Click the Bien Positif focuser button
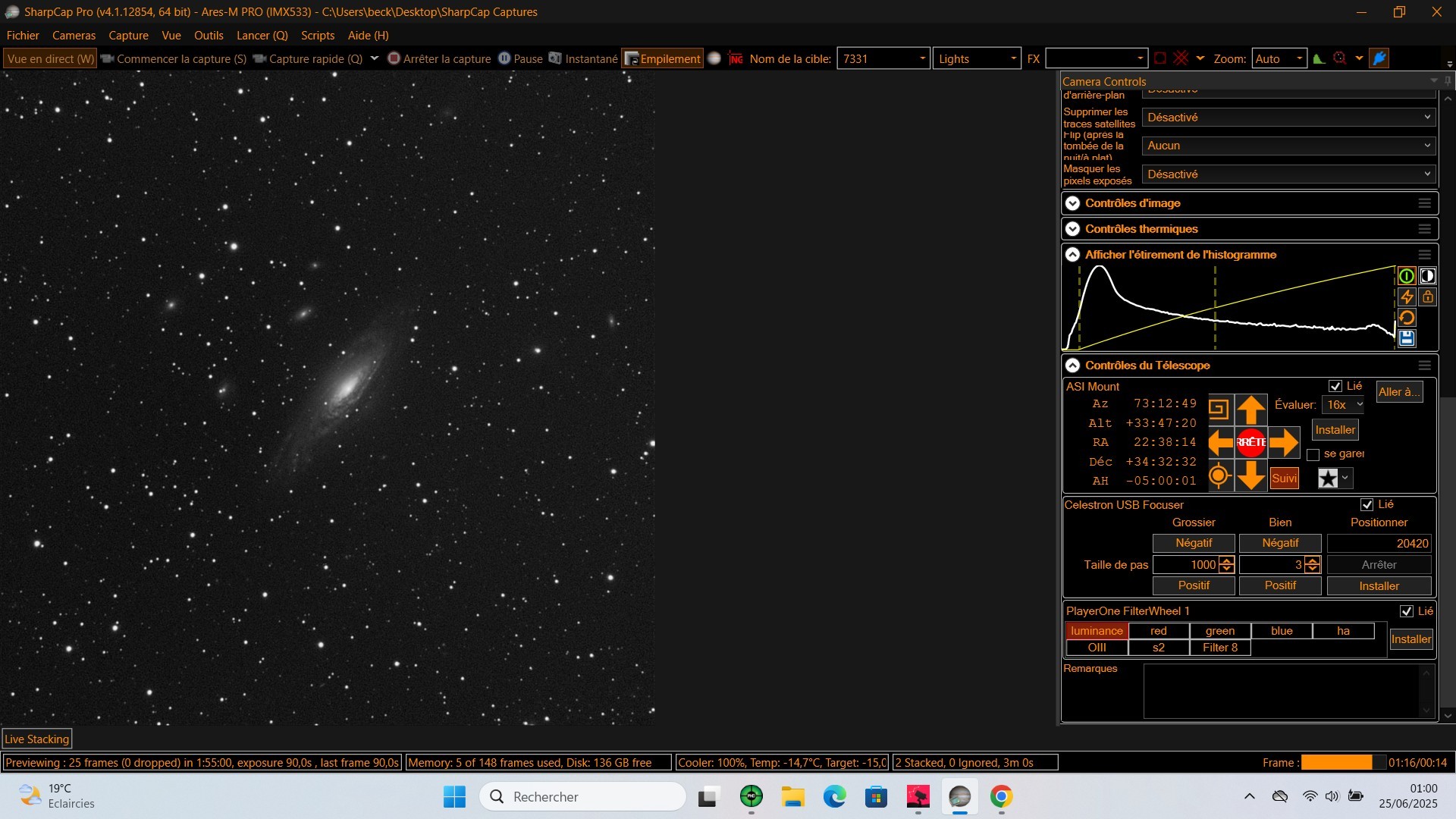 click(1280, 585)
